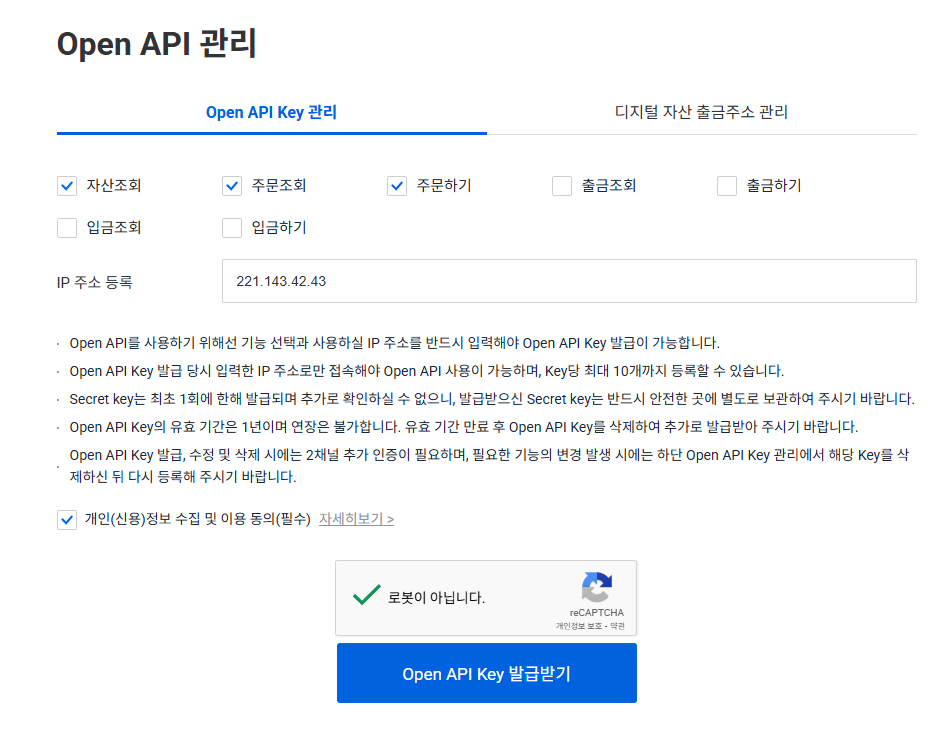Enable the 출금조회 checkbox
This screenshot has height=732, width=937.
(x=561, y=186)
